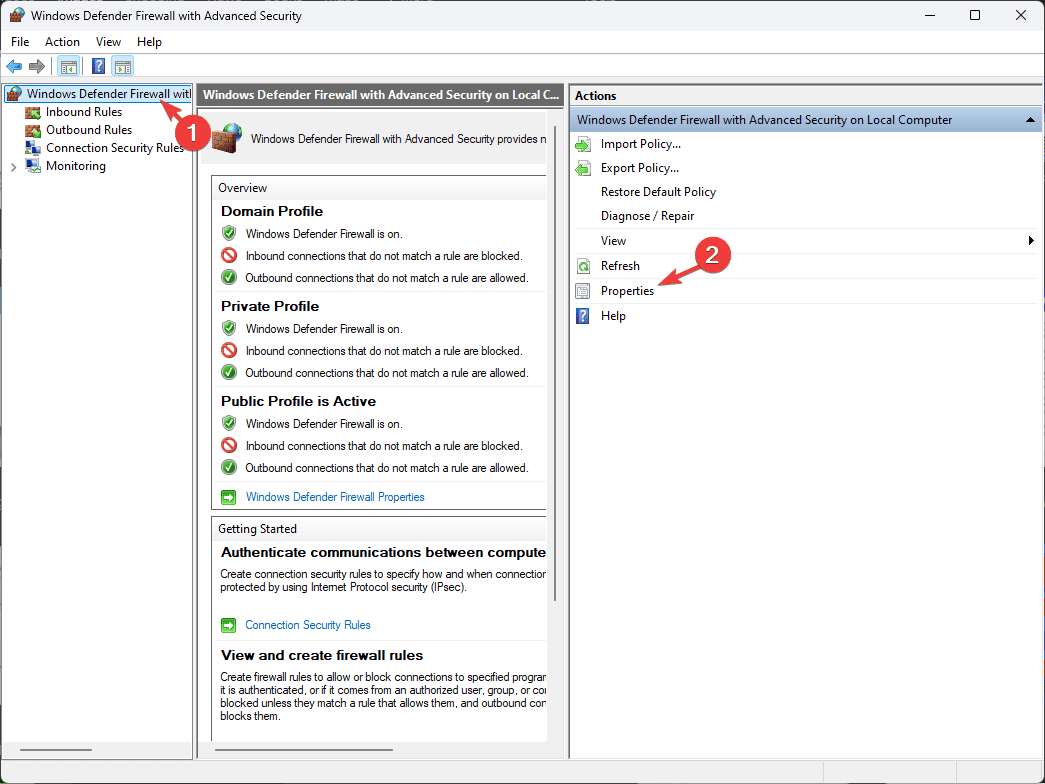
Task: Click the blue Help toolbar icon
Action: (98, 66)
